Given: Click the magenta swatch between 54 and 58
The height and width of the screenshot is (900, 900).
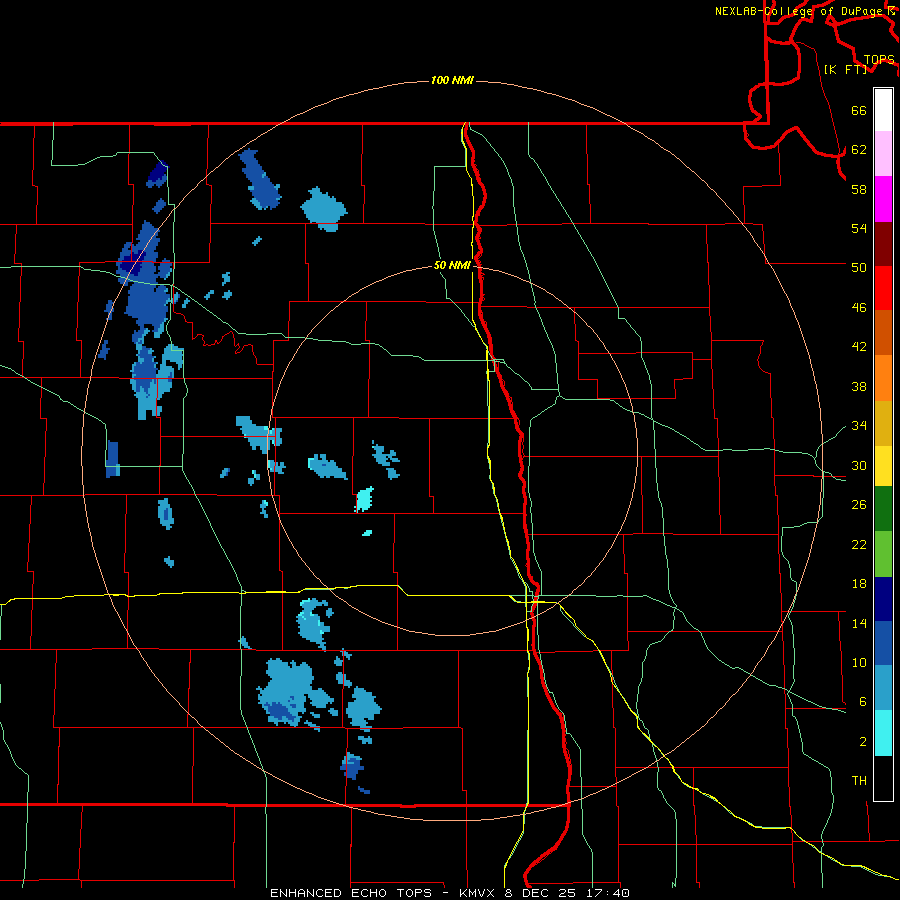Looking at the screenshot, I should click(883, 199).
